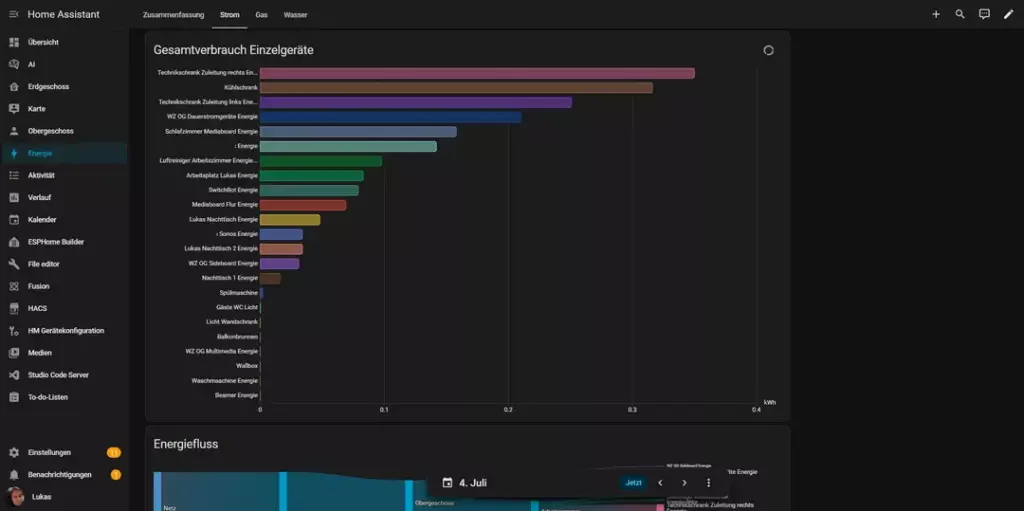Open the Lukas user profile
Viewport: 1024px width, 511px height.
pos(64,497)
